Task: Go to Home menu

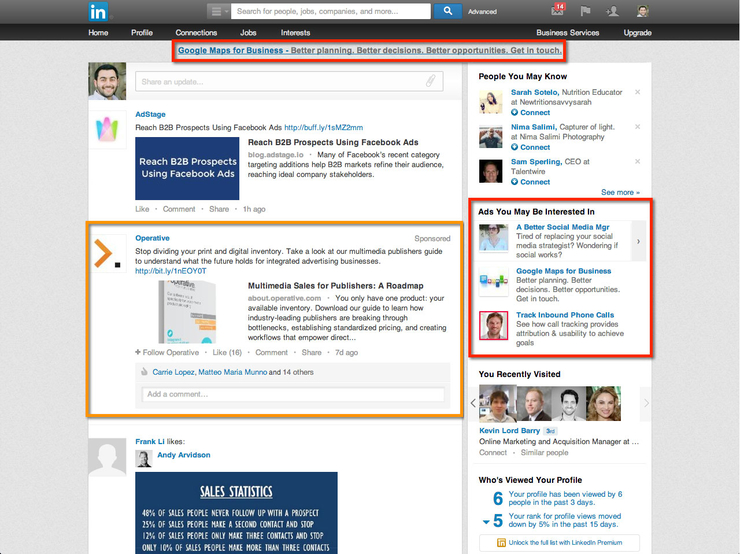Action: pos(98,33)
